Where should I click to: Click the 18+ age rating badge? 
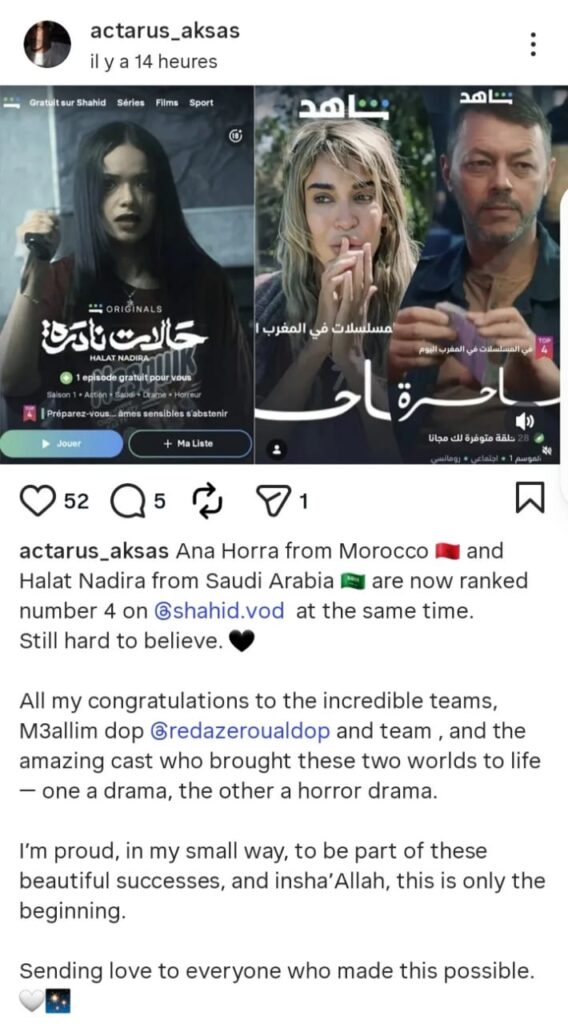[236, 136]
